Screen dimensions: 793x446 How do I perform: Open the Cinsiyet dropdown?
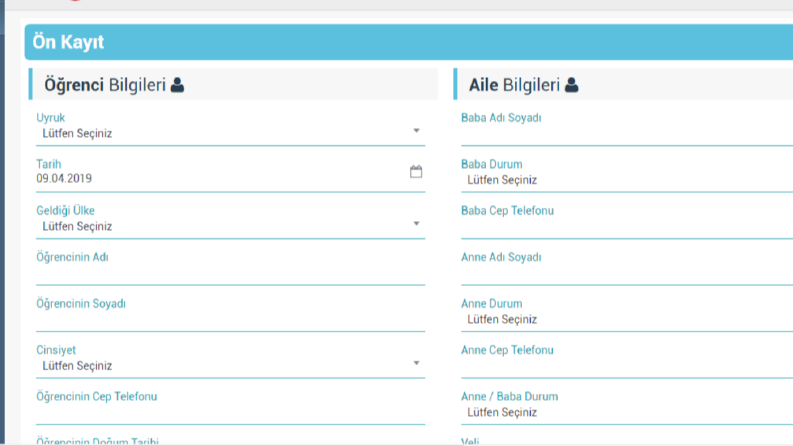point(231,366)
